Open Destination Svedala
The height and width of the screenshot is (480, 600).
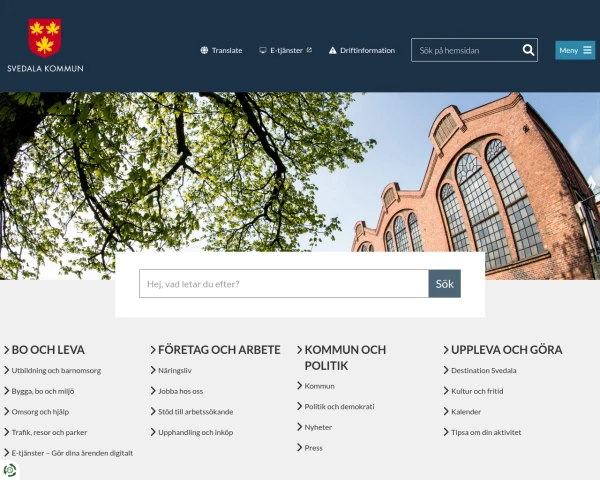click(484, 371)
